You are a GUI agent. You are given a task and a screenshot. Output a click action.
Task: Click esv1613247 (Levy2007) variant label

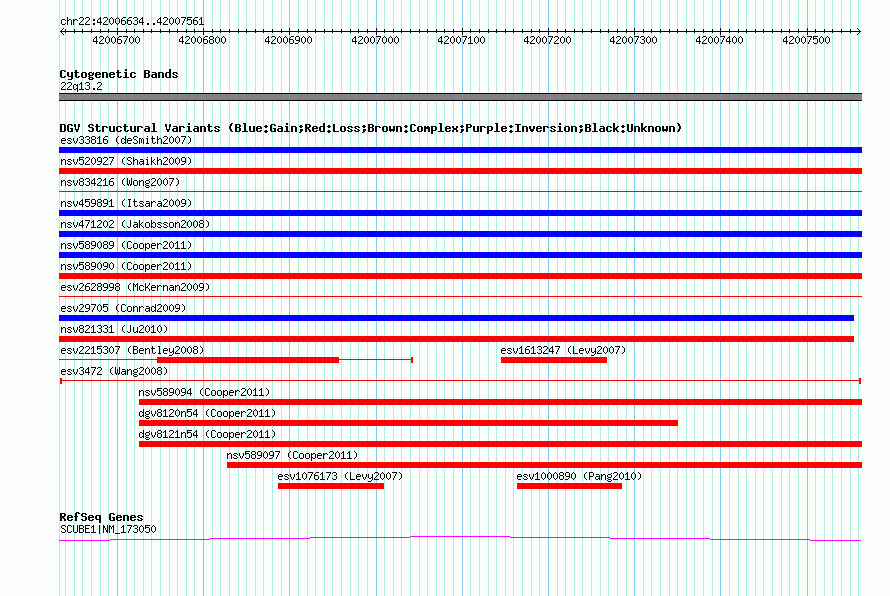(563, 350)
